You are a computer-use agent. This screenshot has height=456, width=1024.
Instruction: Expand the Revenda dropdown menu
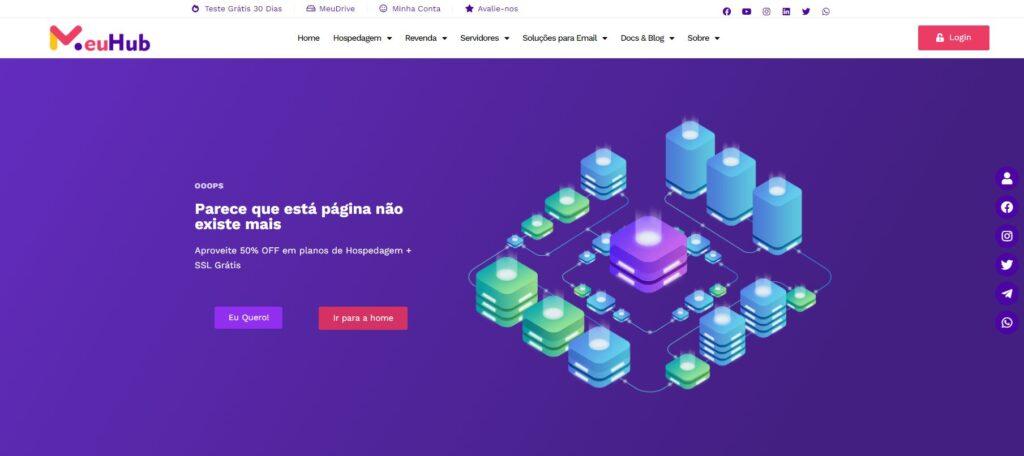[426, 38]
